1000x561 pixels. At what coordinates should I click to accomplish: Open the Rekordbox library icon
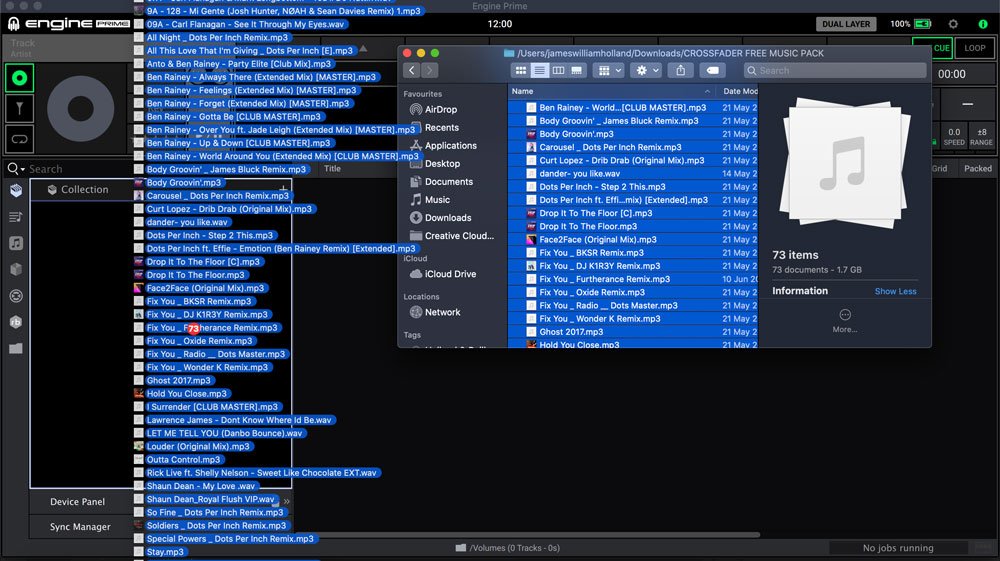[x=16, y=322]
